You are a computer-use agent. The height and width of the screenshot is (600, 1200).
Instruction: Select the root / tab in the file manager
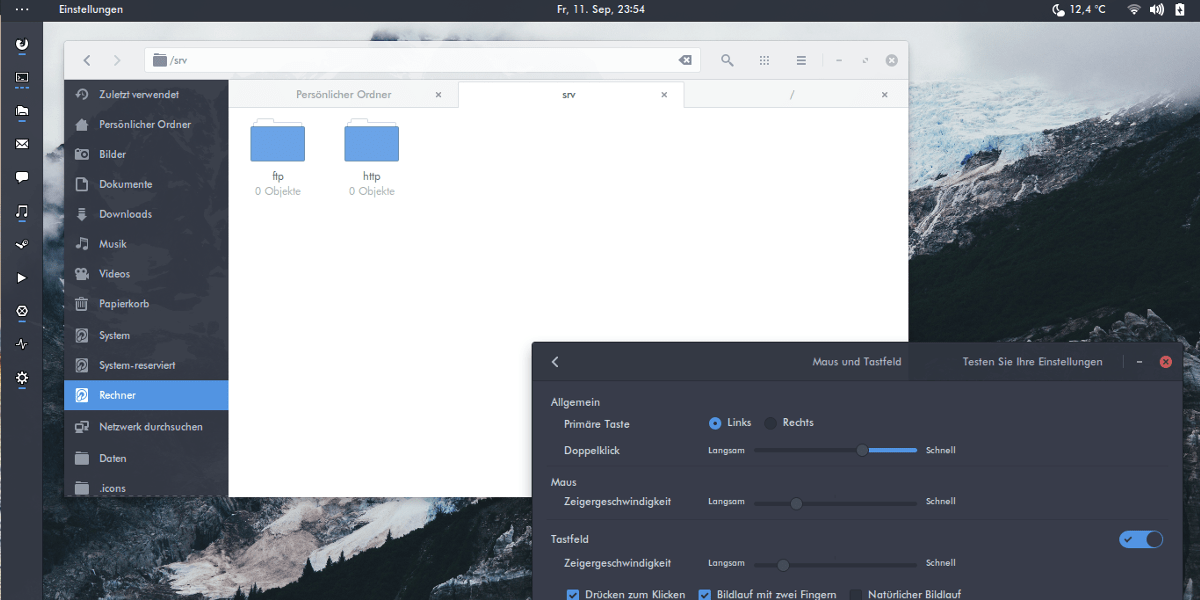793,94
